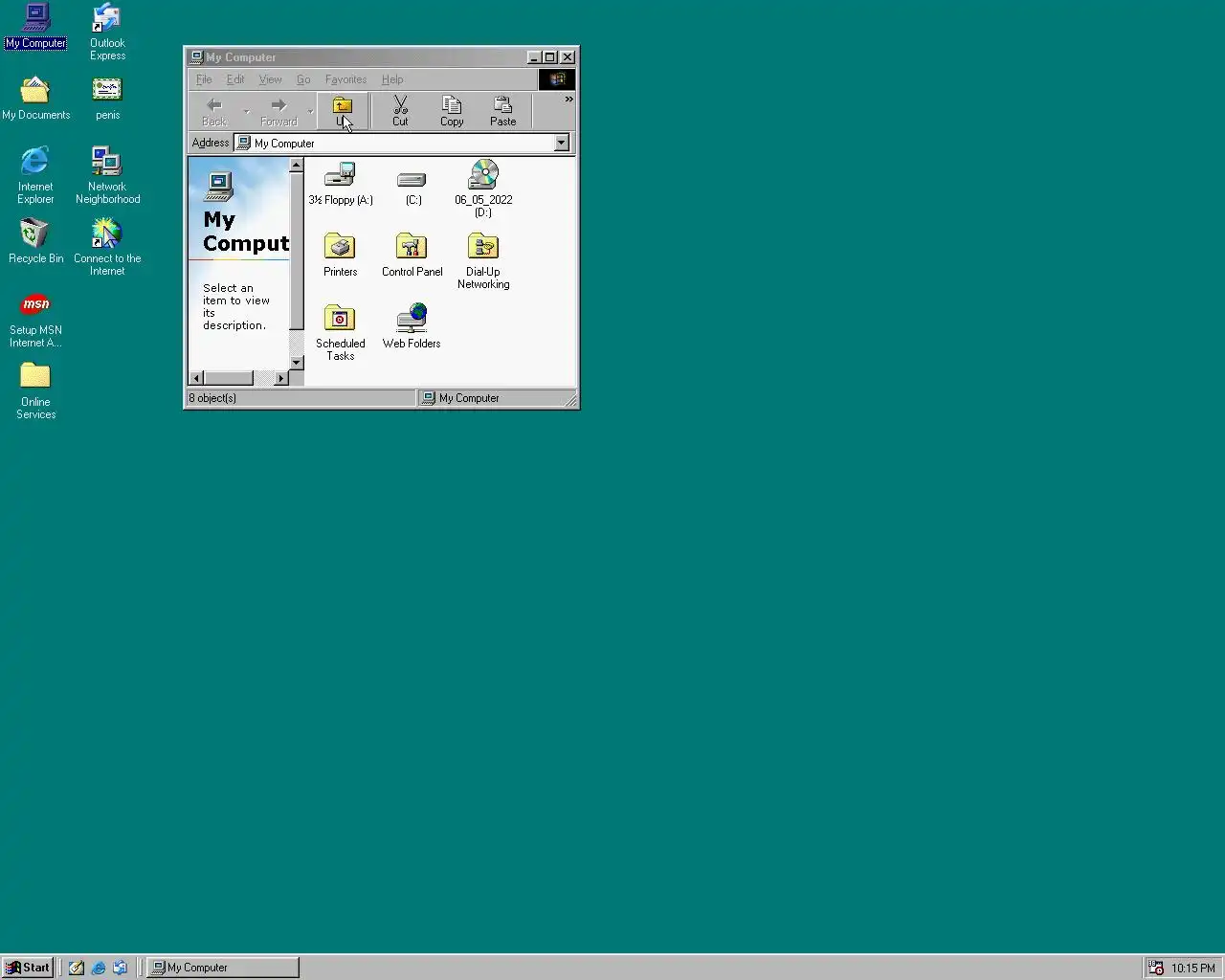
Task: Click the Cut scissors toolbar button
Action: pyautogui.click(x=400, y=111)
